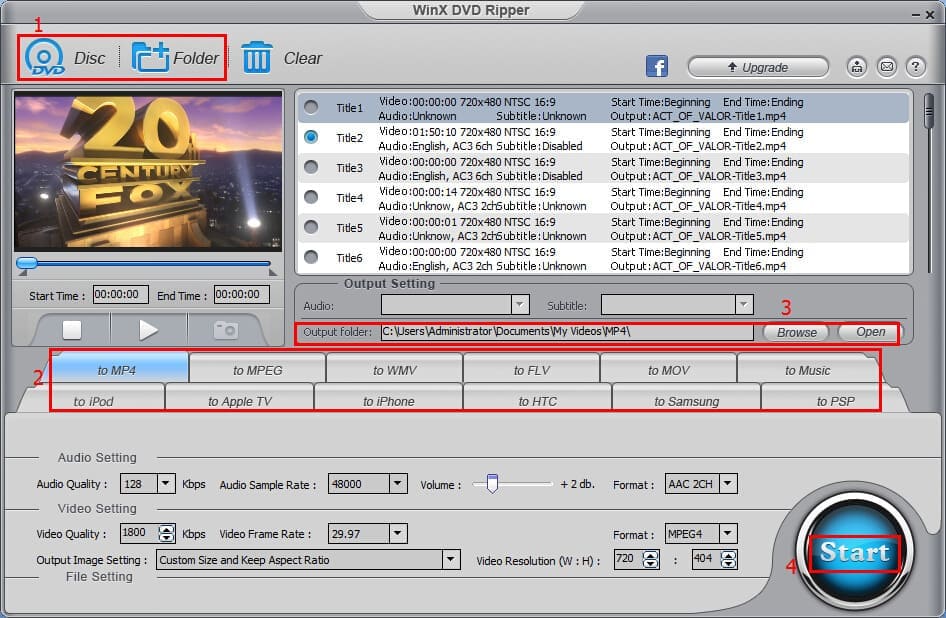Open the Audio Sample Rate dropdown

(x=397, y=483)
